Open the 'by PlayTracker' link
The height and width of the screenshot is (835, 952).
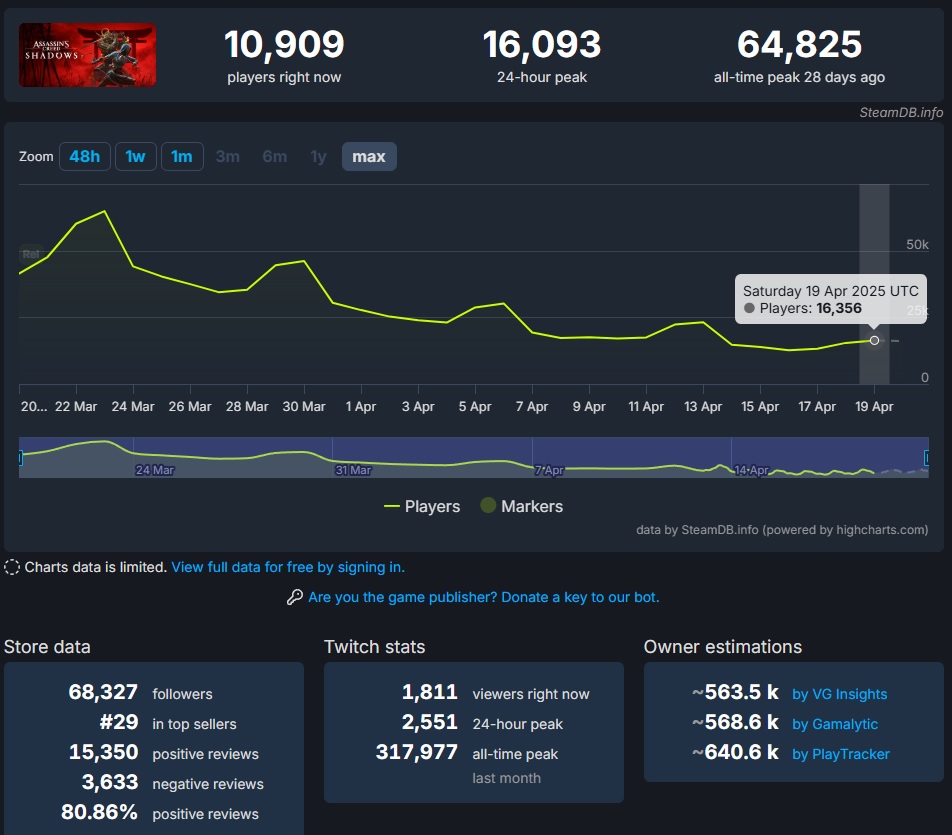[840, 754]
